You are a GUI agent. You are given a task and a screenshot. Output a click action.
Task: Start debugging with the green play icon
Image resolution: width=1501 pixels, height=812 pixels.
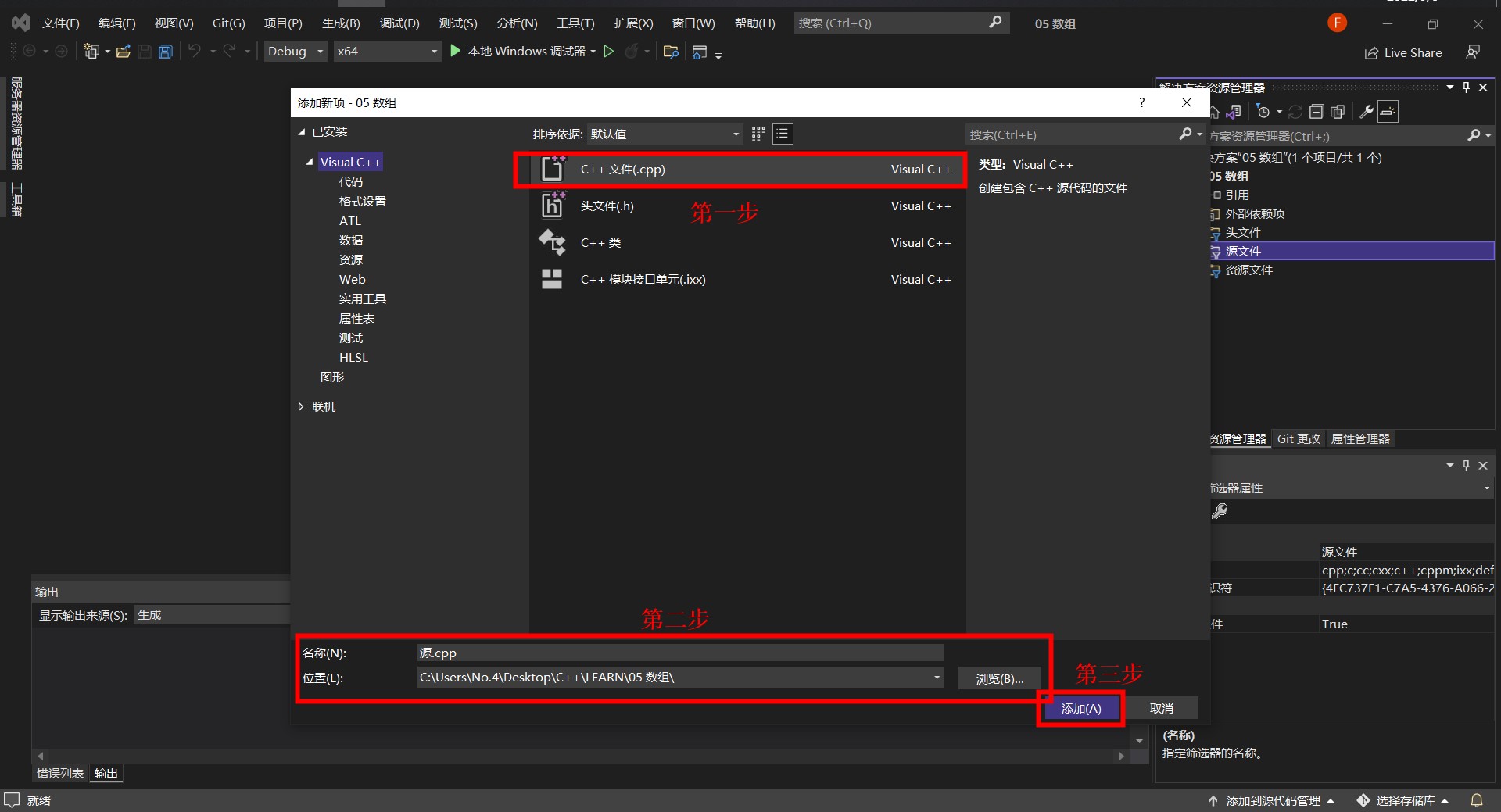pos(456,51)
